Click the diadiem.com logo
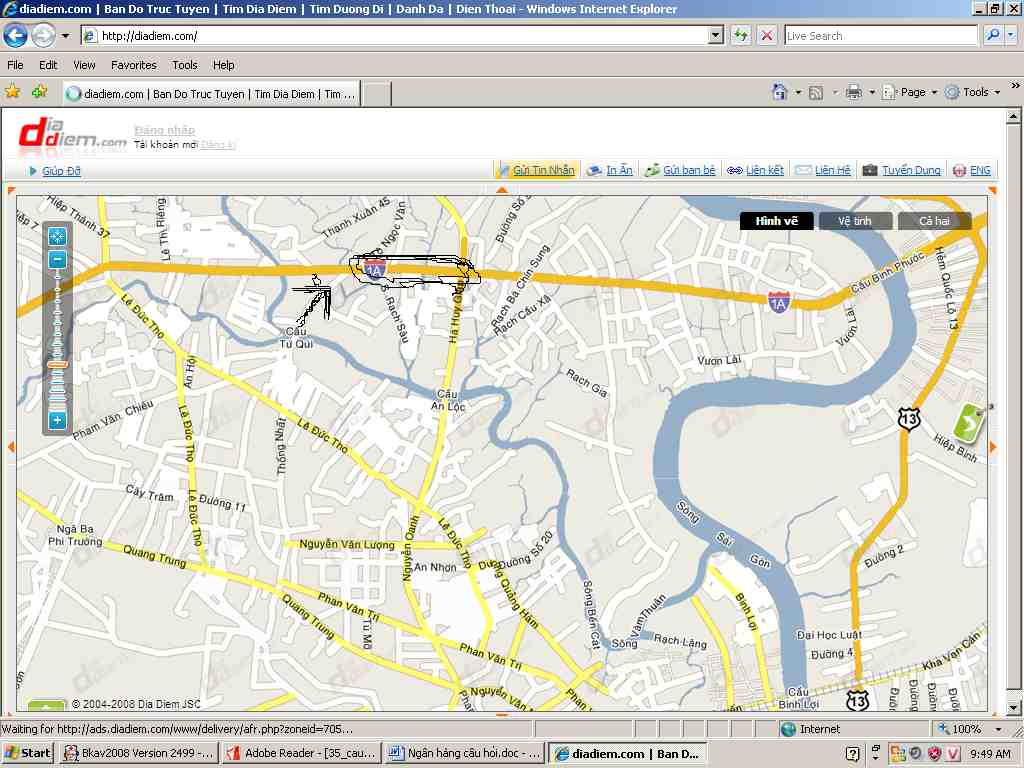The image size is (1024, 768). (72, 135)
